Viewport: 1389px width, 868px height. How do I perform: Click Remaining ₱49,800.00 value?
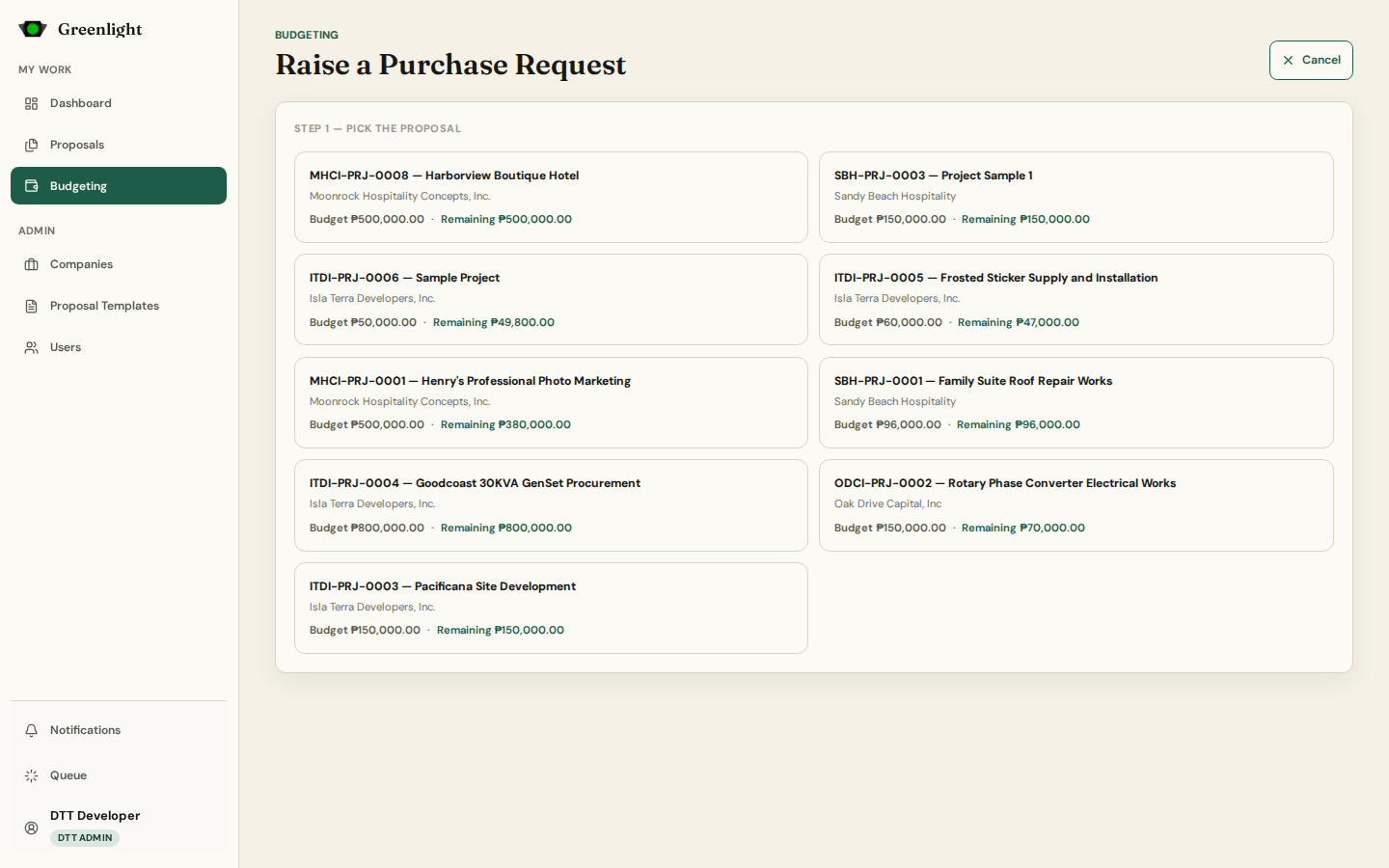pos(494,322)
